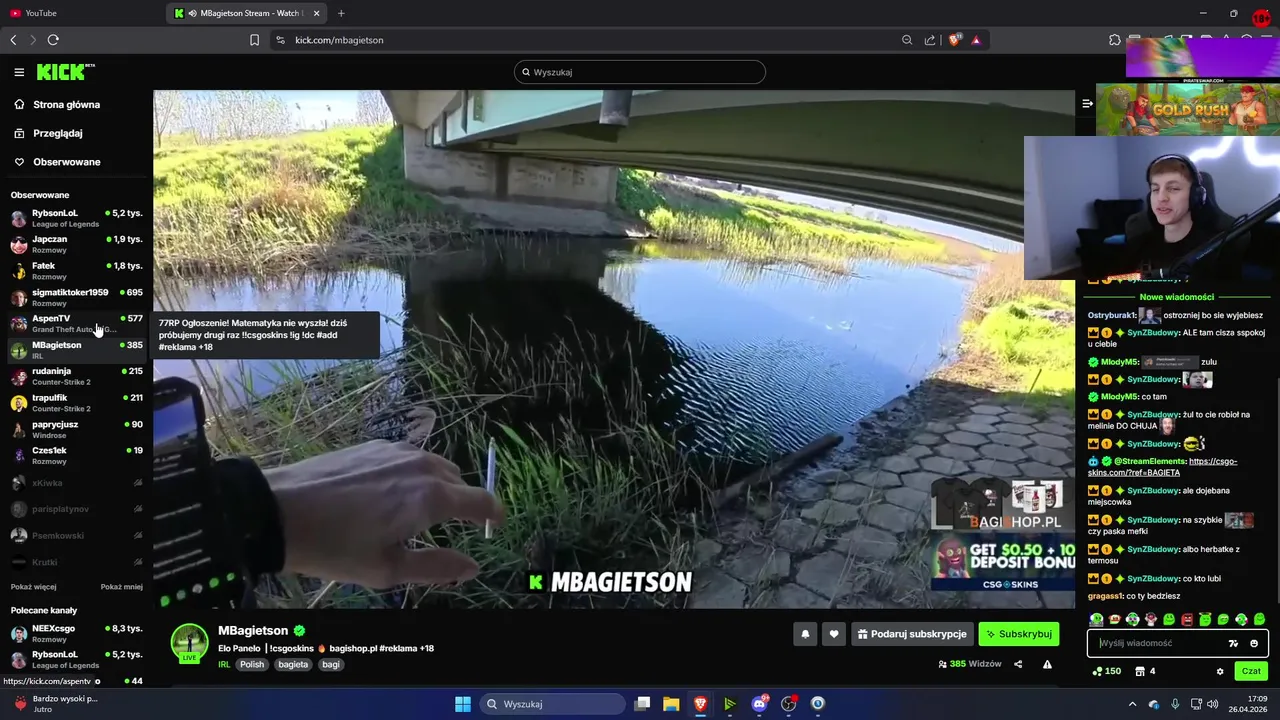Open the chat shop icon showing 4

coord(1145,671)
